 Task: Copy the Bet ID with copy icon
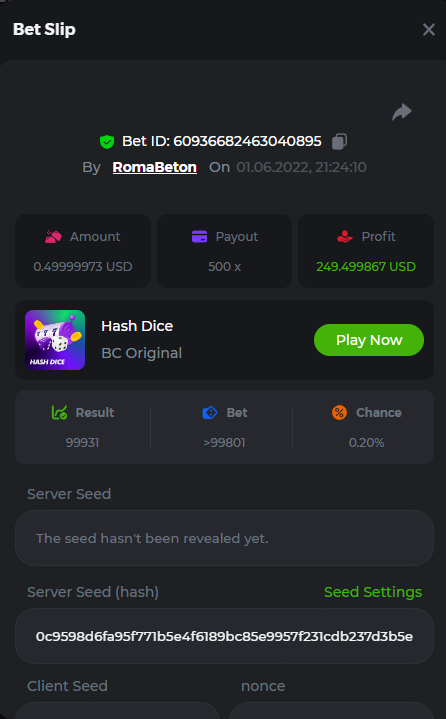click(339, 141)
